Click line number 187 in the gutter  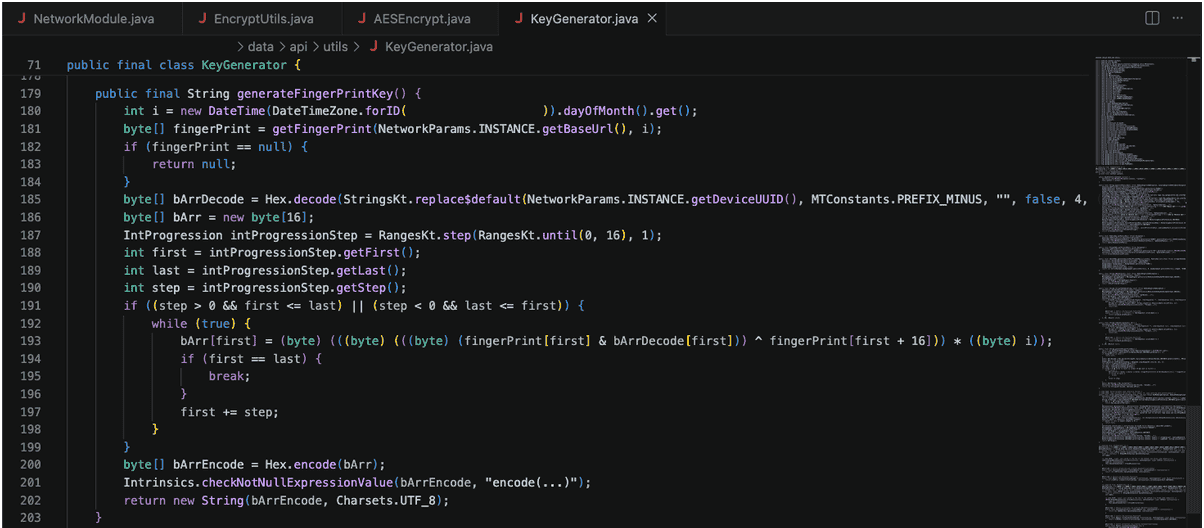click(x=30, y=235)
